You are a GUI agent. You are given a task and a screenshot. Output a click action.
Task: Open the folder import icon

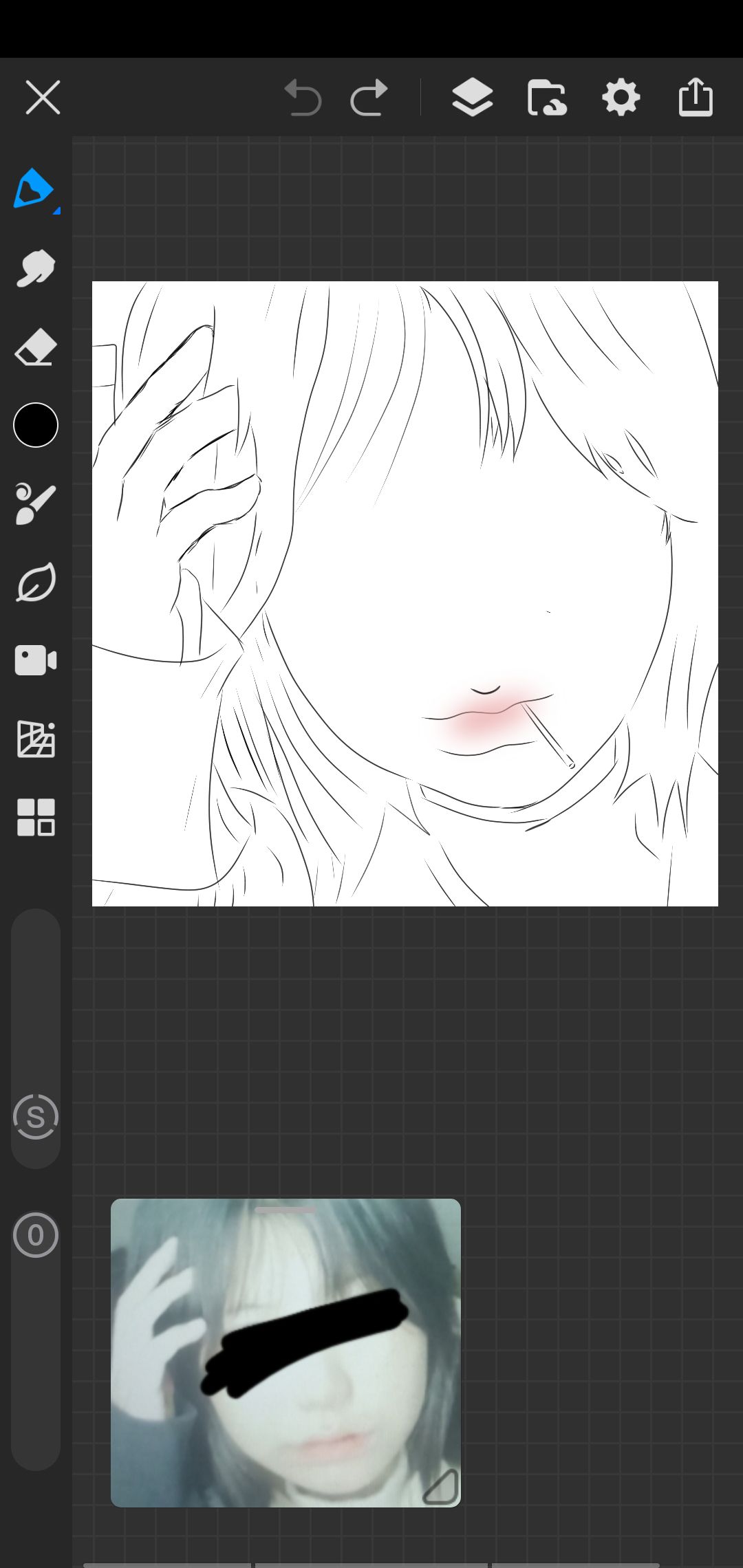coord(547,98)
